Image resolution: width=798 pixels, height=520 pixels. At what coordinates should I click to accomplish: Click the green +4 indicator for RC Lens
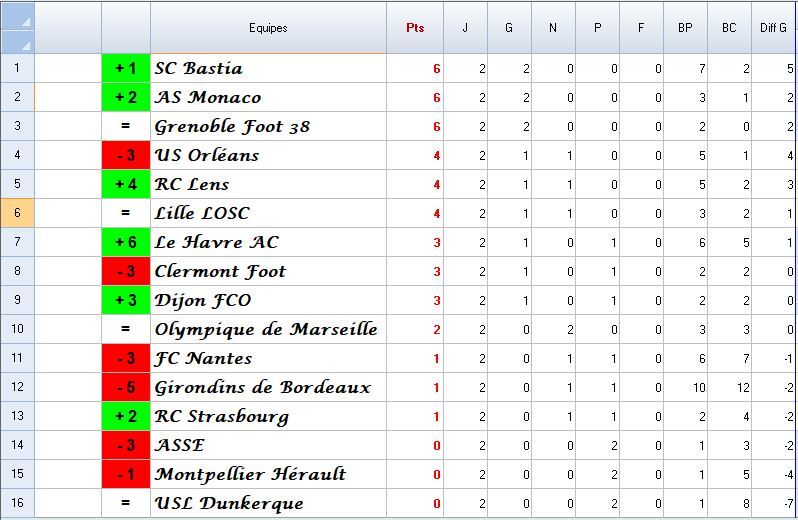(126, 184)
